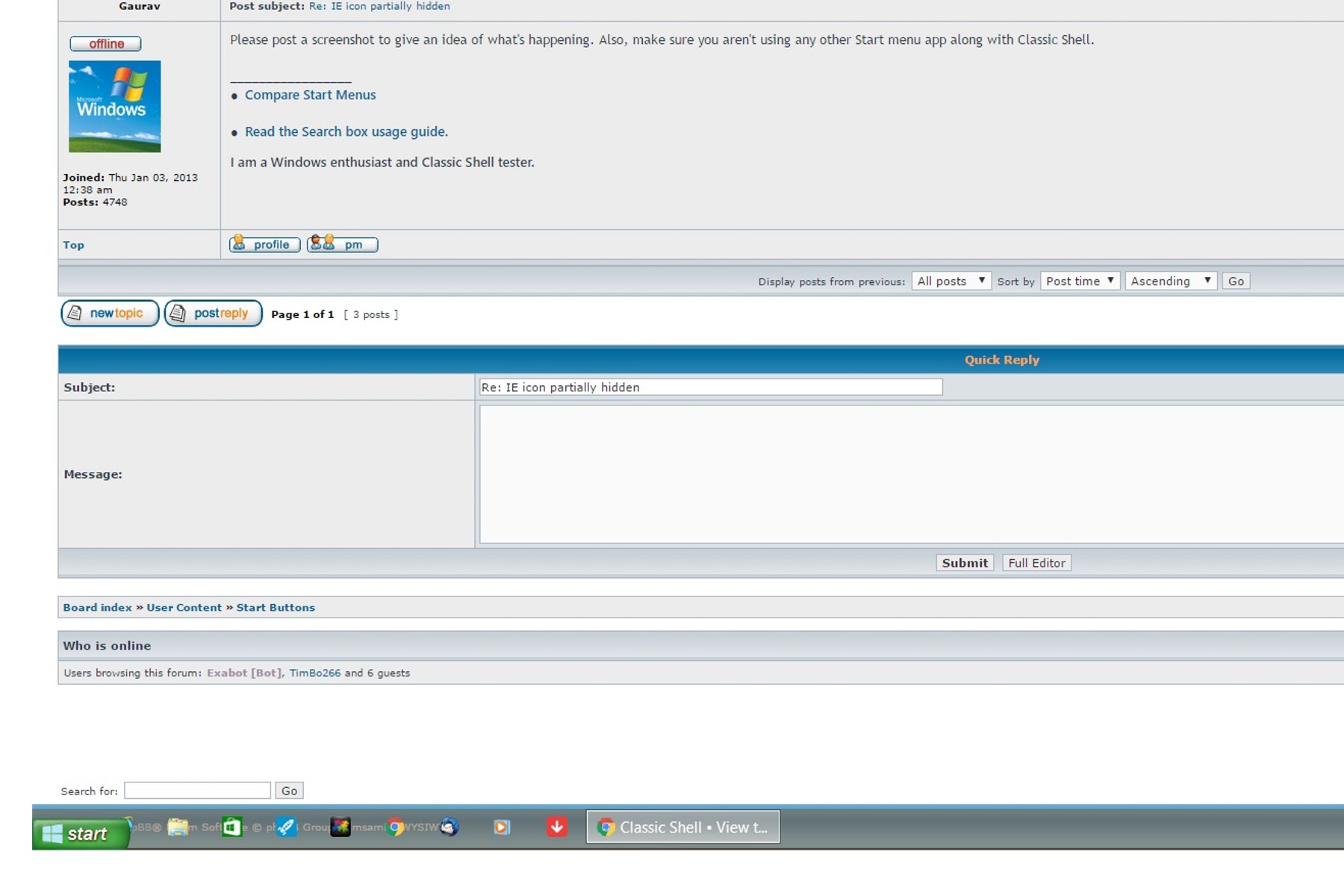Open Thunderbird mail from the taskbar
Viewport: 1344px width, 896px height.
(449, 827)
